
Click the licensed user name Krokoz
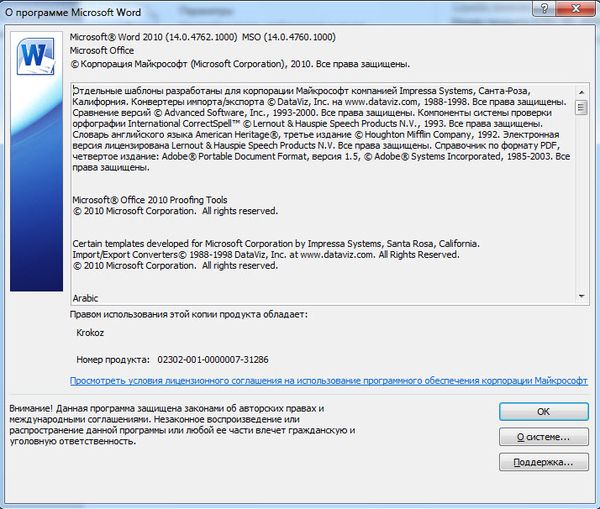[90, 333]
